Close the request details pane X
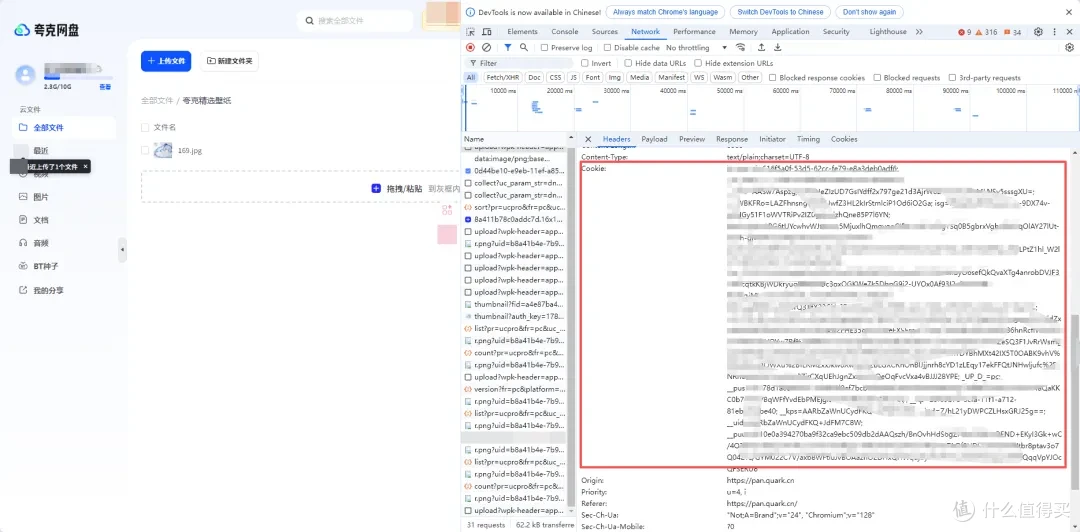The width and height of the screenshot is (1080, 532). pyautogui.click(x=588, y=139)
